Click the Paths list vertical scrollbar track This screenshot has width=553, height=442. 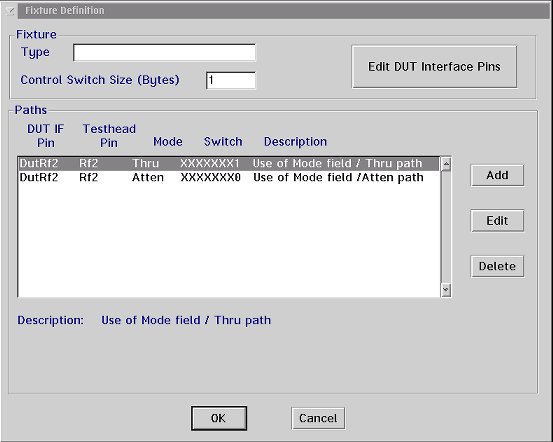tap(446, 227)
